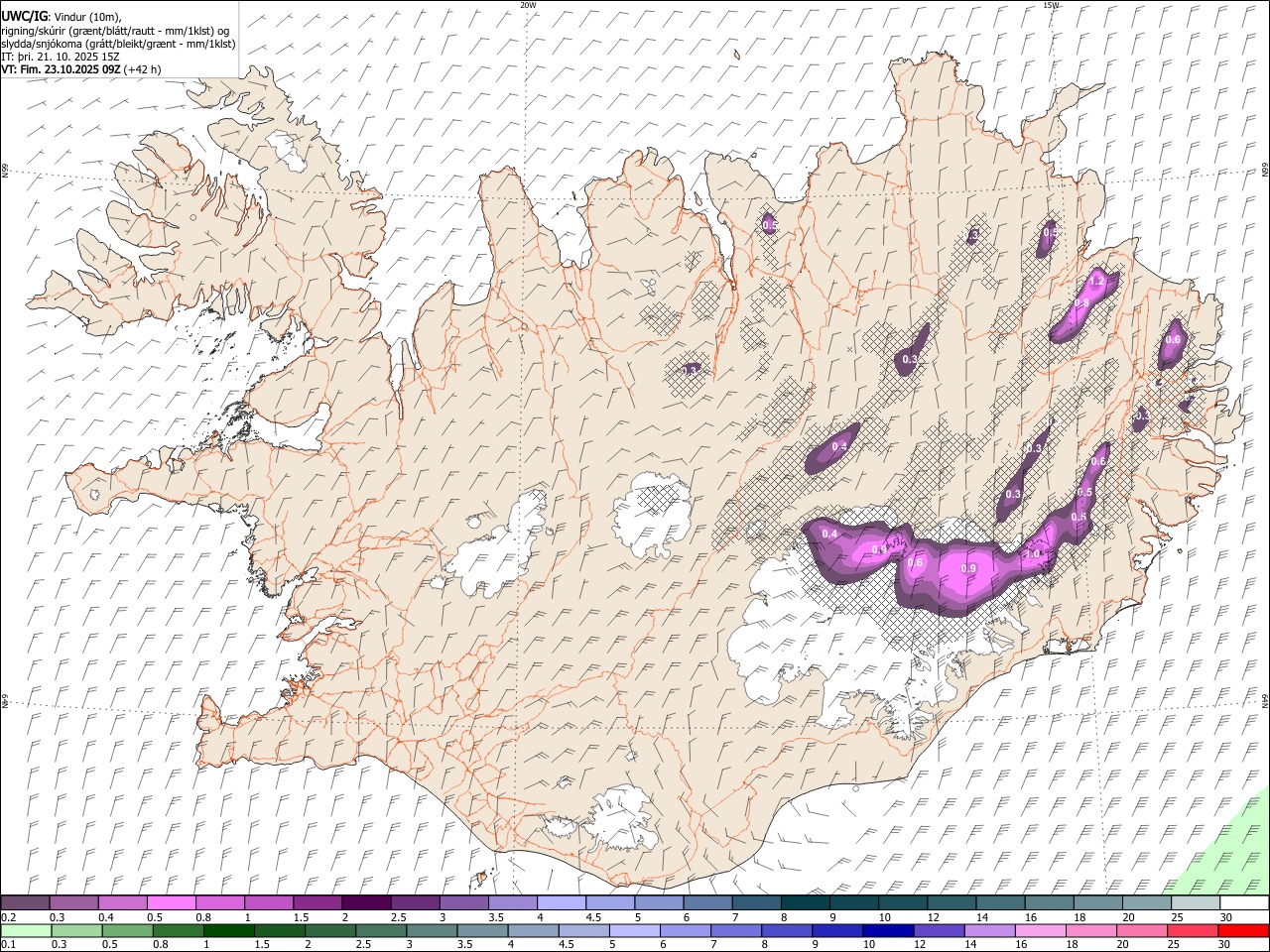Screen dimensions: 1270x952
Task: Pick the 0.8 green swatch in the lower legend
Action: tap(178, 930)
